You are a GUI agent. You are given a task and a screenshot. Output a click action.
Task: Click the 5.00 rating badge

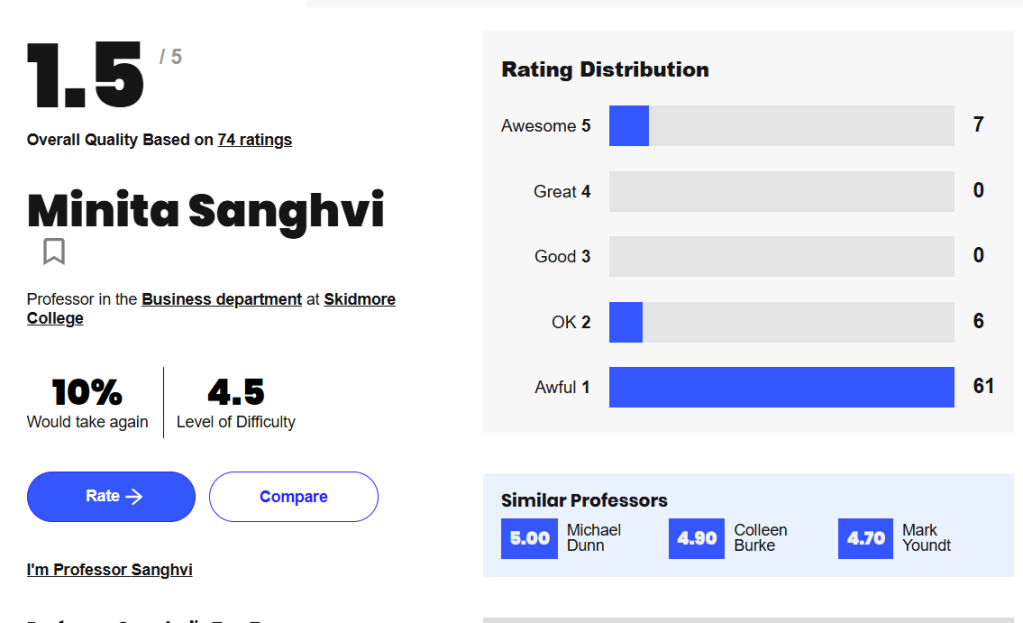coord(529,538)
